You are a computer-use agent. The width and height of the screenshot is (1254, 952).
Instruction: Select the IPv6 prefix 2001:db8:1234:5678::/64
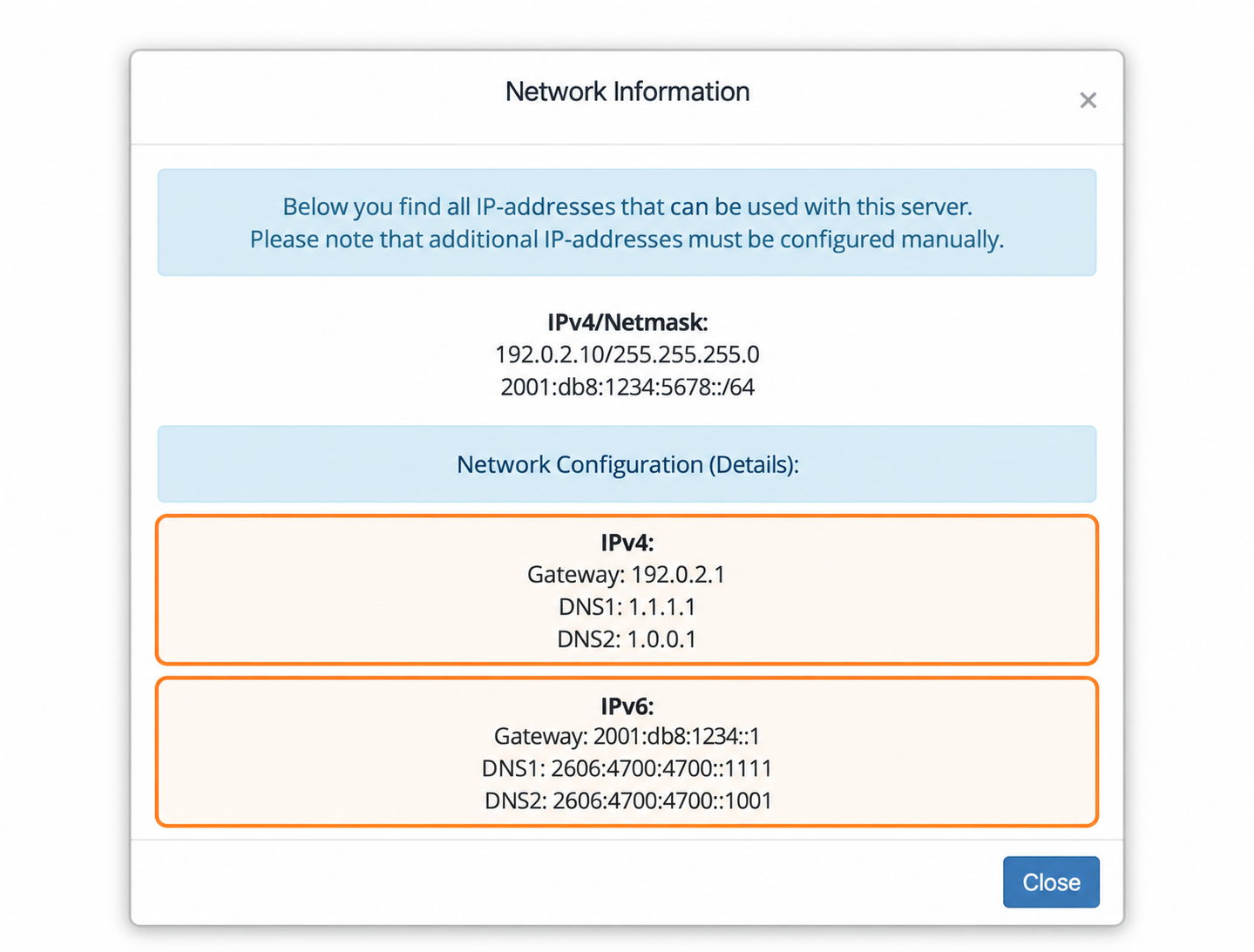627,387
